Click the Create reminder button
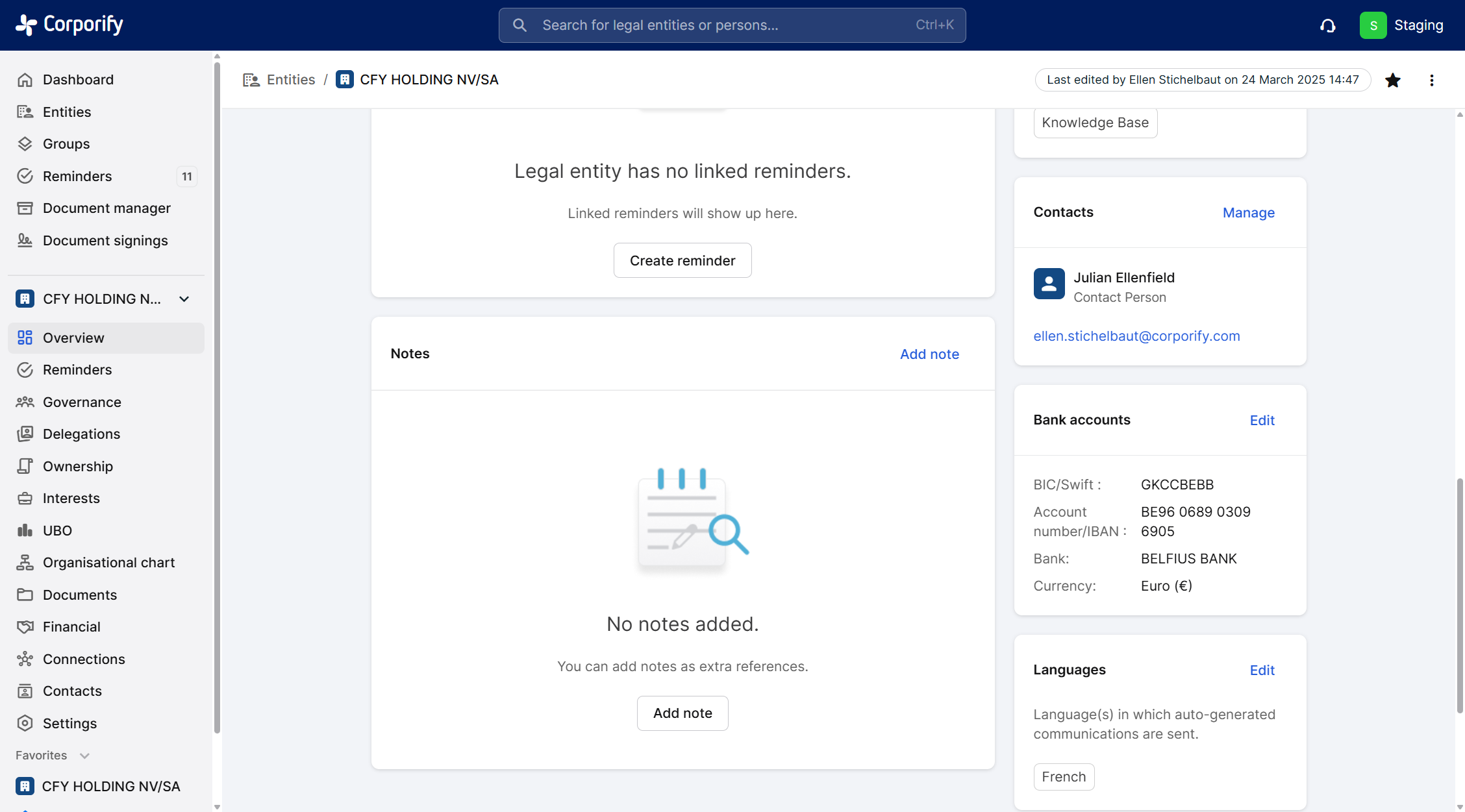Screen dimensions: 1465x812 (682, 260)
